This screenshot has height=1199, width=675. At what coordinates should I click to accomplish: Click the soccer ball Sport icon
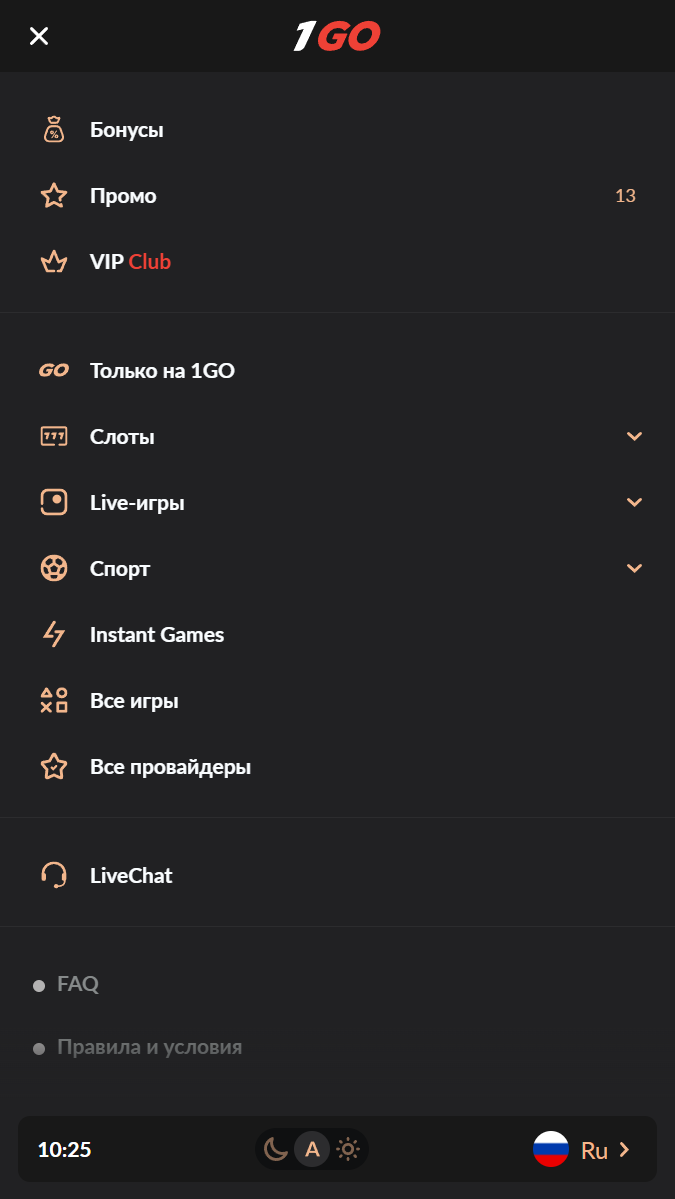click(x=54, y=569)
